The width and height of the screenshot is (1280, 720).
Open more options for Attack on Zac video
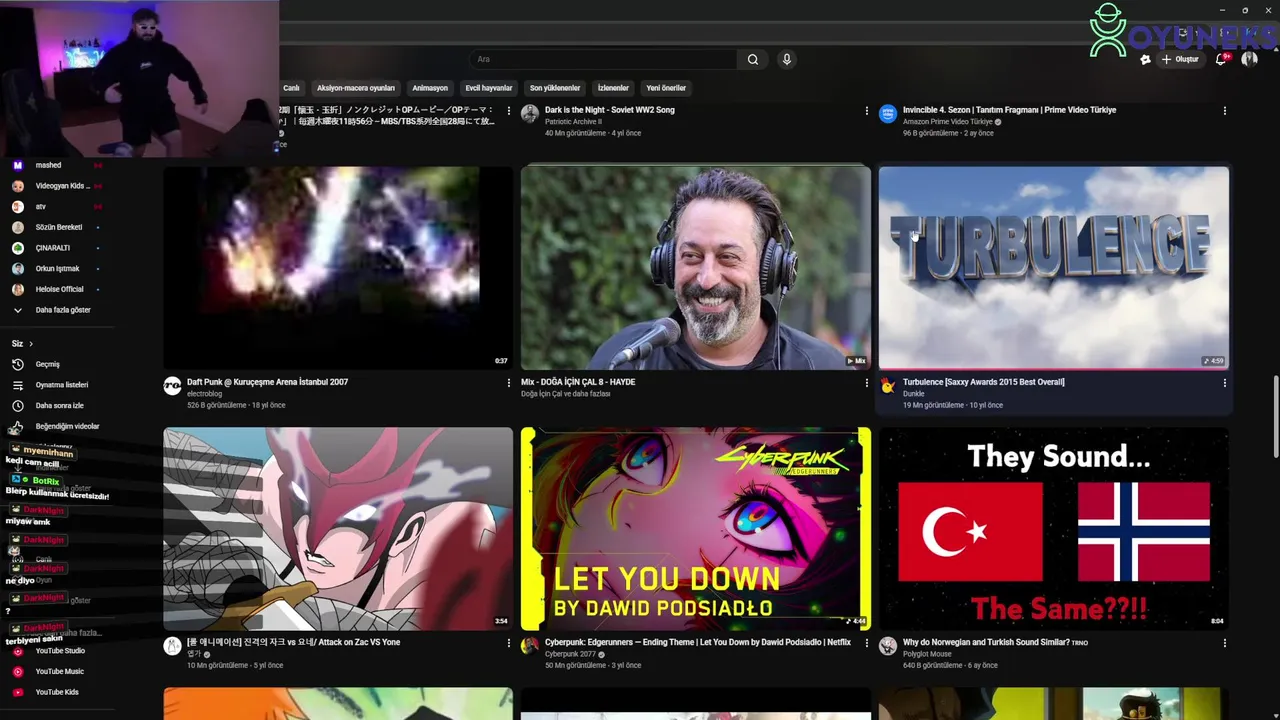click(509, 643)
